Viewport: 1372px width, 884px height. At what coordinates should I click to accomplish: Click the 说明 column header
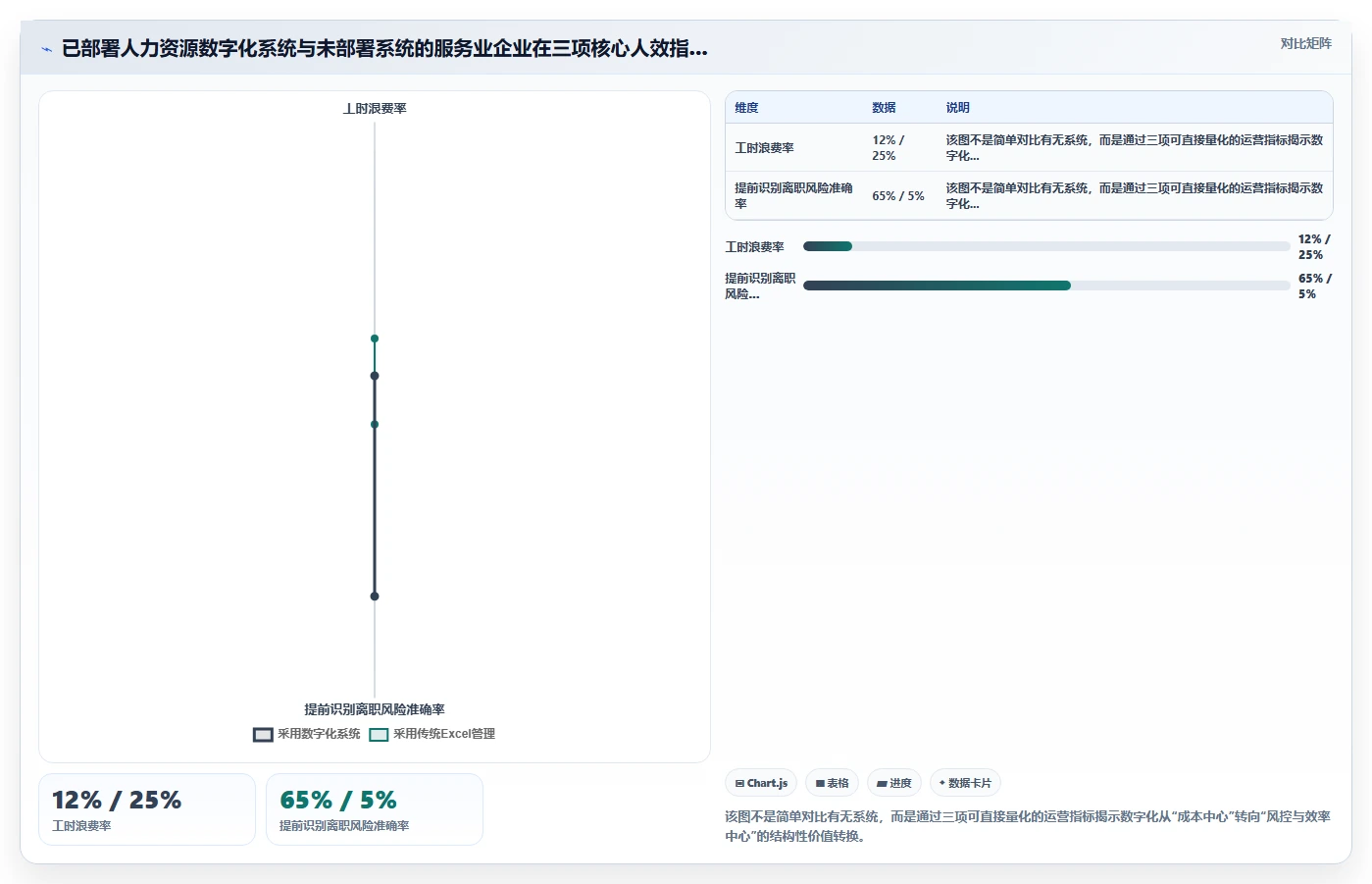pyautogui.click(x=957, y=108)
